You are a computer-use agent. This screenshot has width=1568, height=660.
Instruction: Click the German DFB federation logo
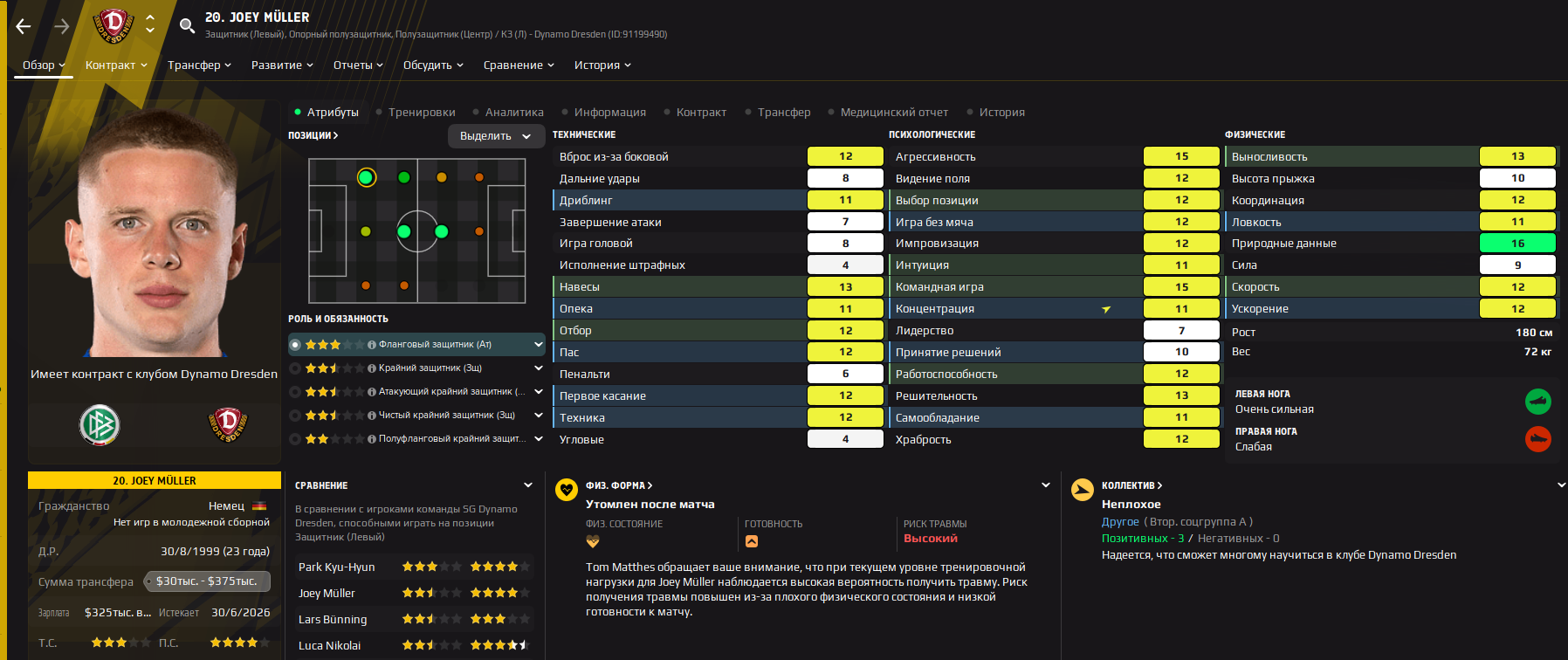pyautogui.click(x=100, y=425)
